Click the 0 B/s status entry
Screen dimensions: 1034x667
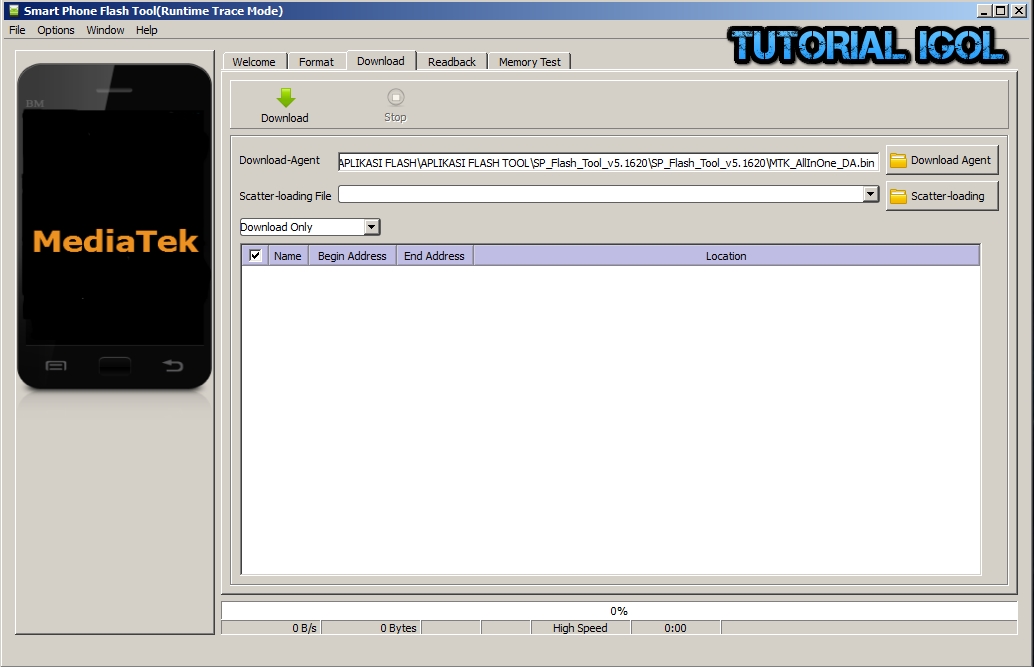click(x=271, y=628)
